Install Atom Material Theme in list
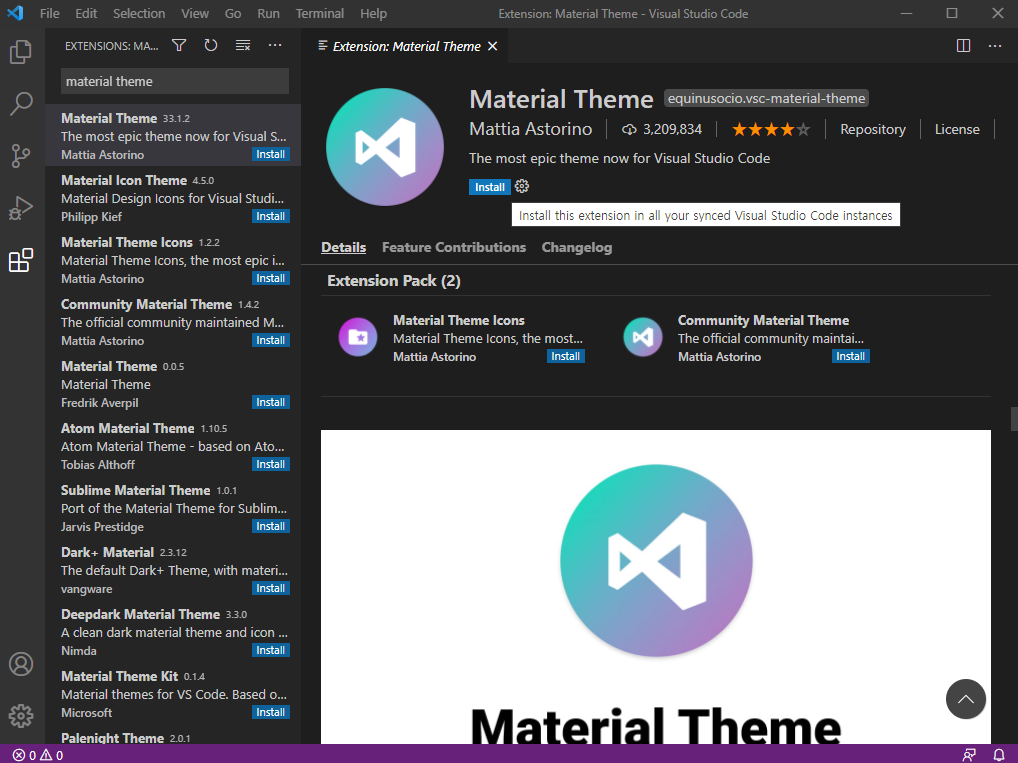The image size is (1018, 763). coord(271,464)
